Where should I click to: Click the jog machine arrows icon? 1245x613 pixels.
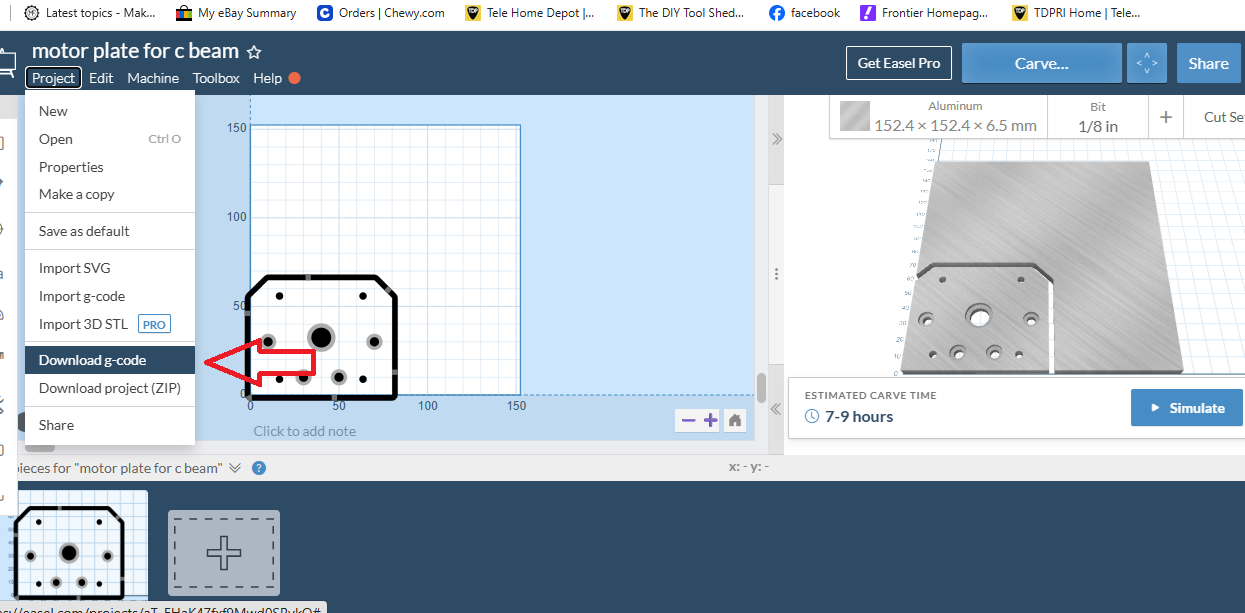(x=1146, y=63)
